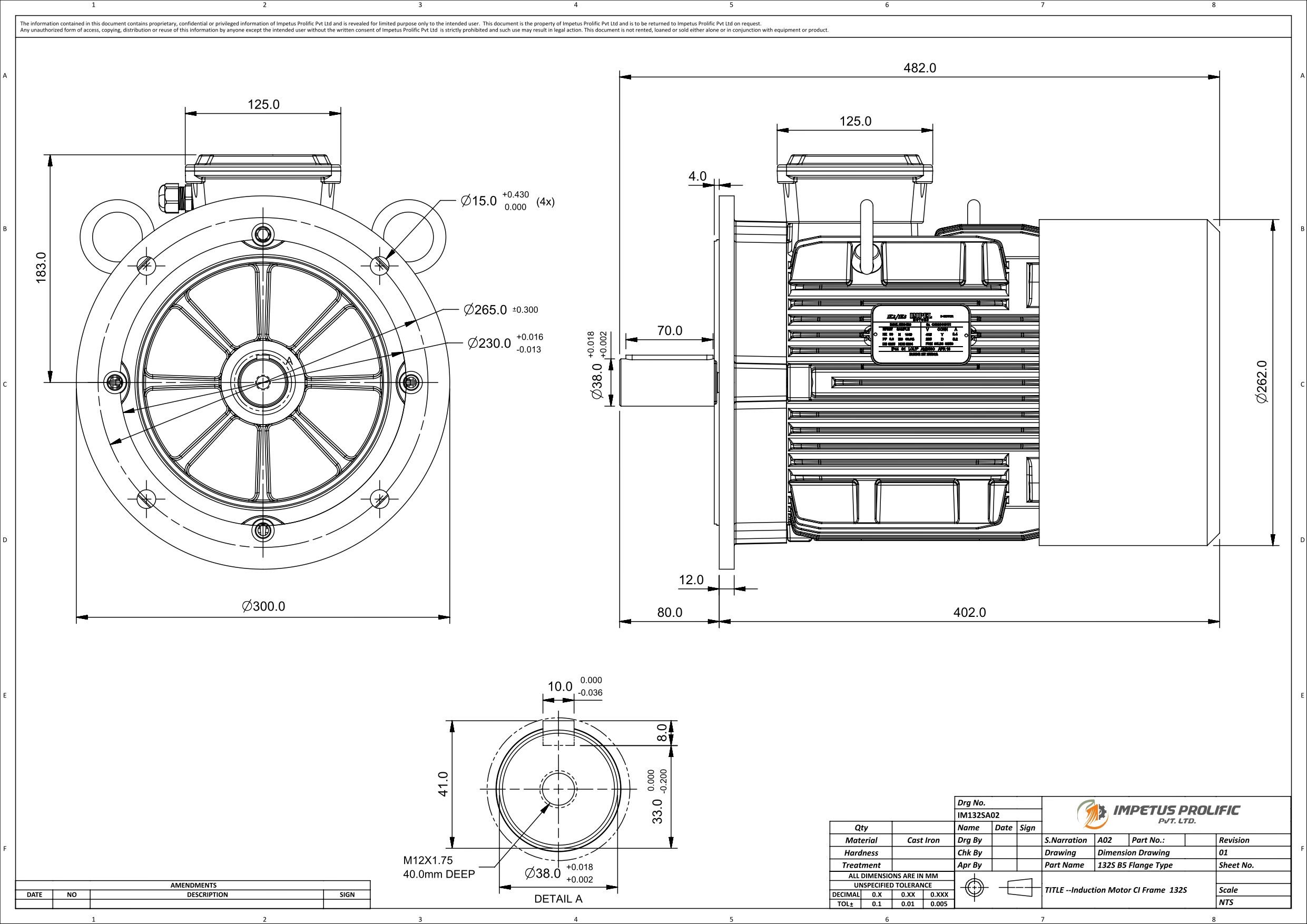Select the 0.005 tolerance value
Image resolution: width=1307 pixels, height=924 pixels.
939,904
